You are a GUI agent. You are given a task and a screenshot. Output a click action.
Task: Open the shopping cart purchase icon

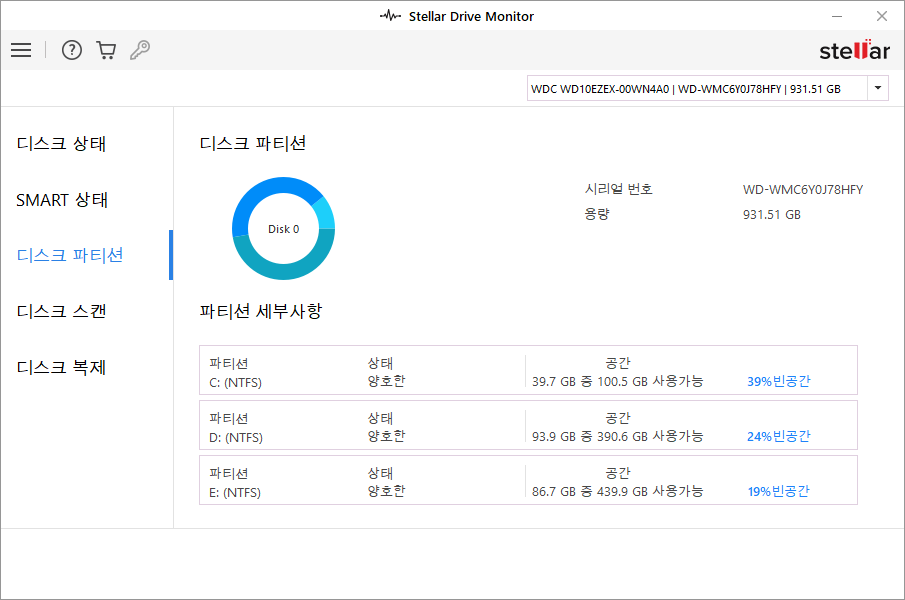105,50
